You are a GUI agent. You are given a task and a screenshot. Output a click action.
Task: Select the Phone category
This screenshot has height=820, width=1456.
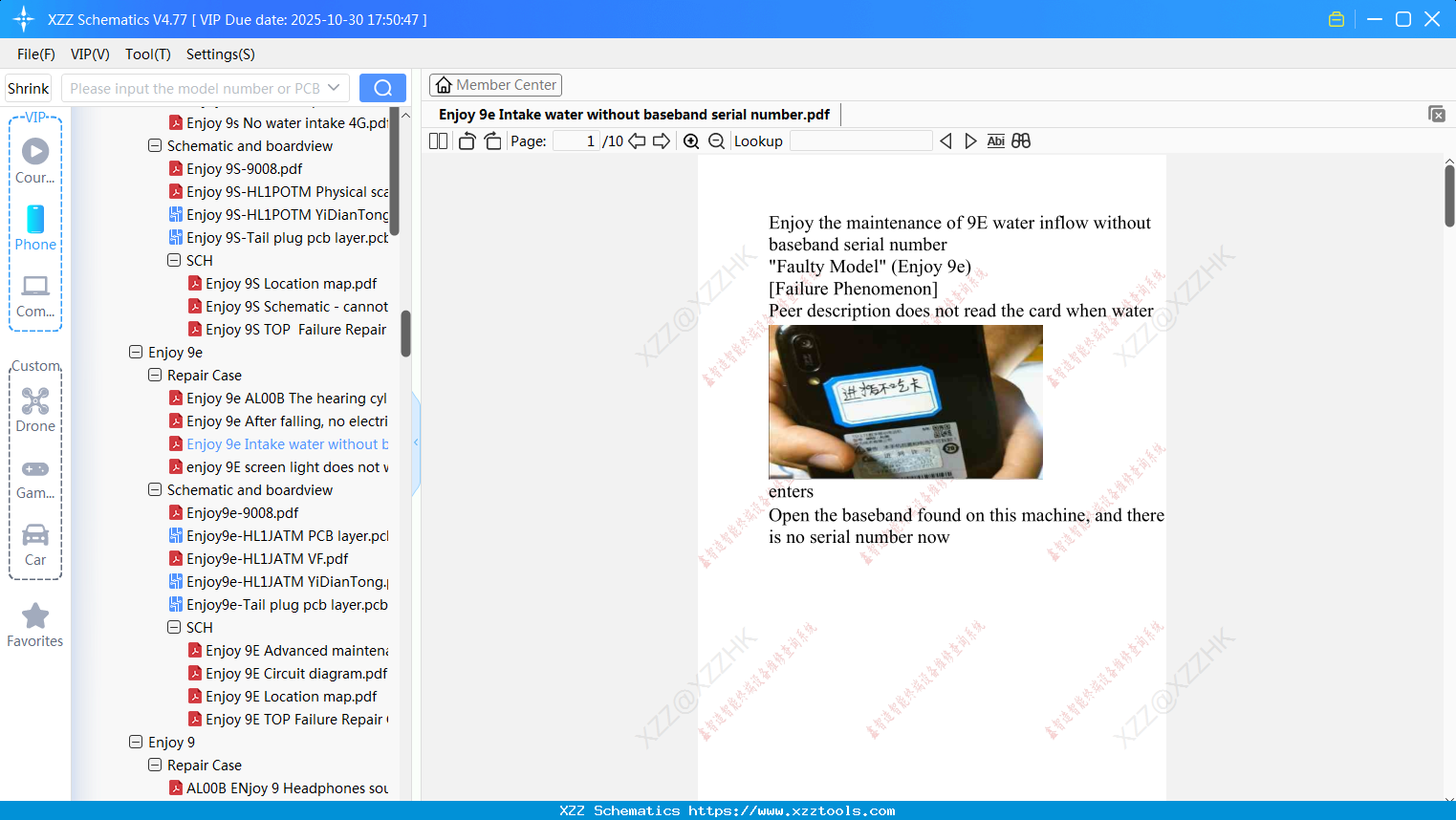pyautogui.click(x=35, y=227)
